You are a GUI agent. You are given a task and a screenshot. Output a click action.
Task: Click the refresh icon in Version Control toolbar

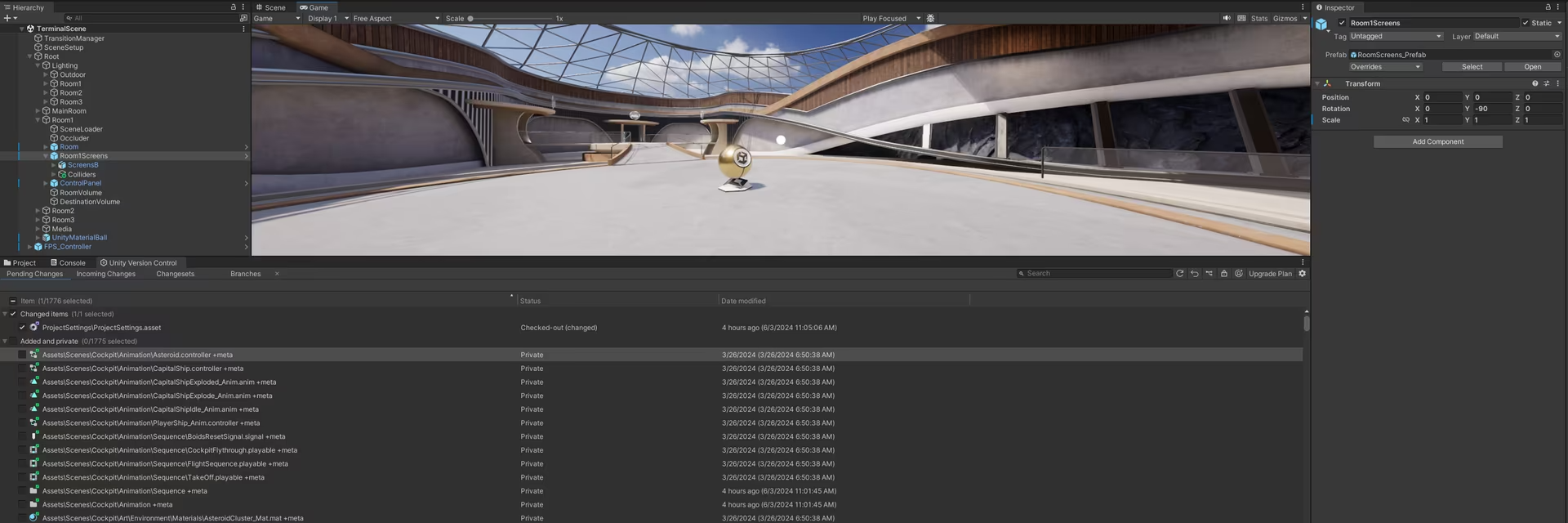pyautogui.click(x=1179, y=274)
